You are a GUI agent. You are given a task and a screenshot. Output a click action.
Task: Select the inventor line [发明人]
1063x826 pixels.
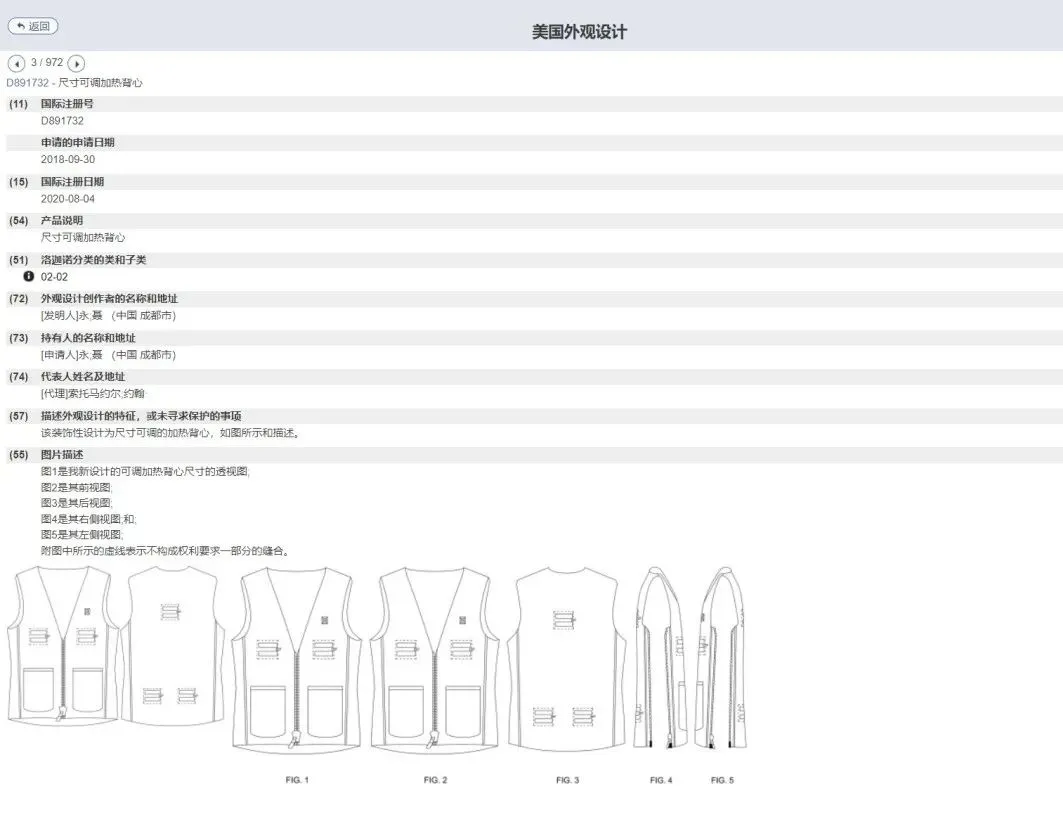108,315
